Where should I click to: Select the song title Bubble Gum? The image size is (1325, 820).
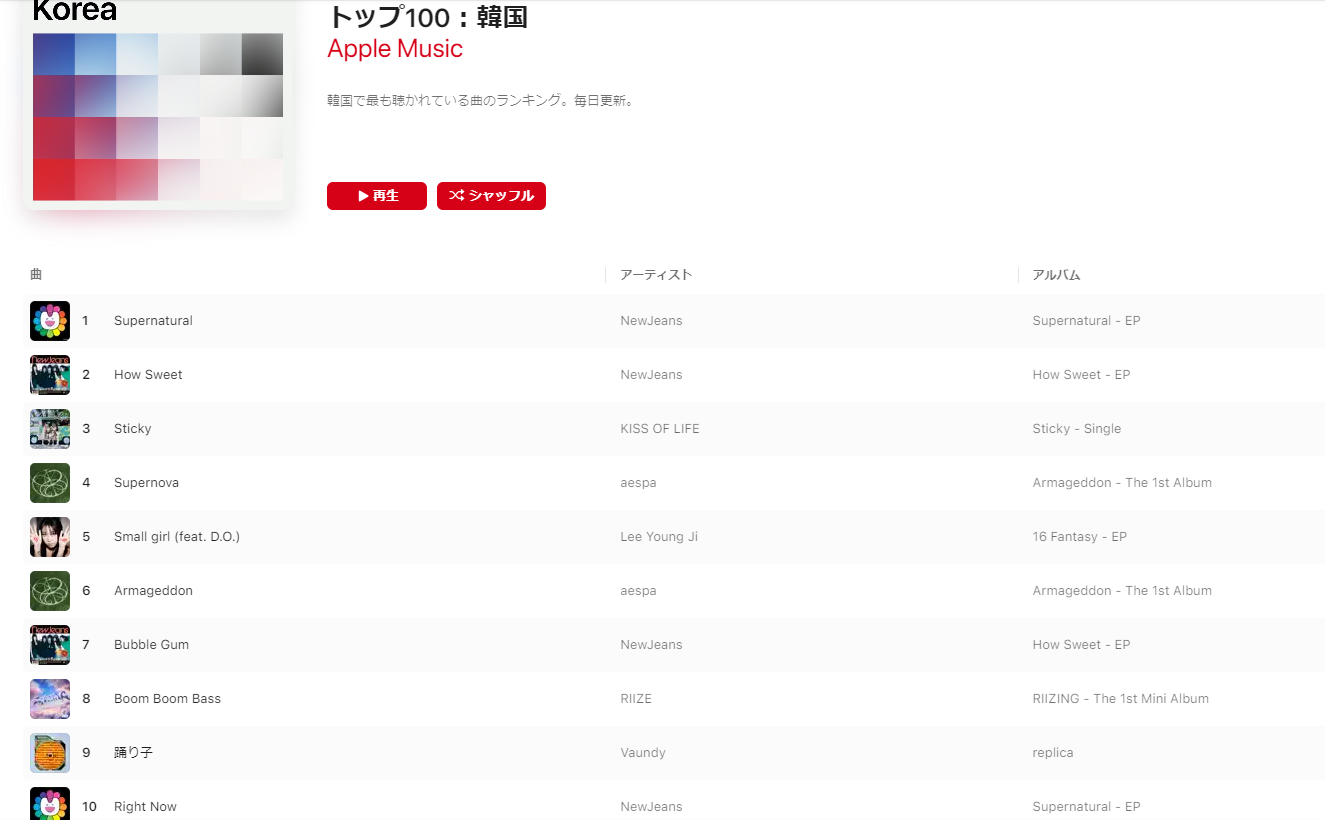click(151, 645)
